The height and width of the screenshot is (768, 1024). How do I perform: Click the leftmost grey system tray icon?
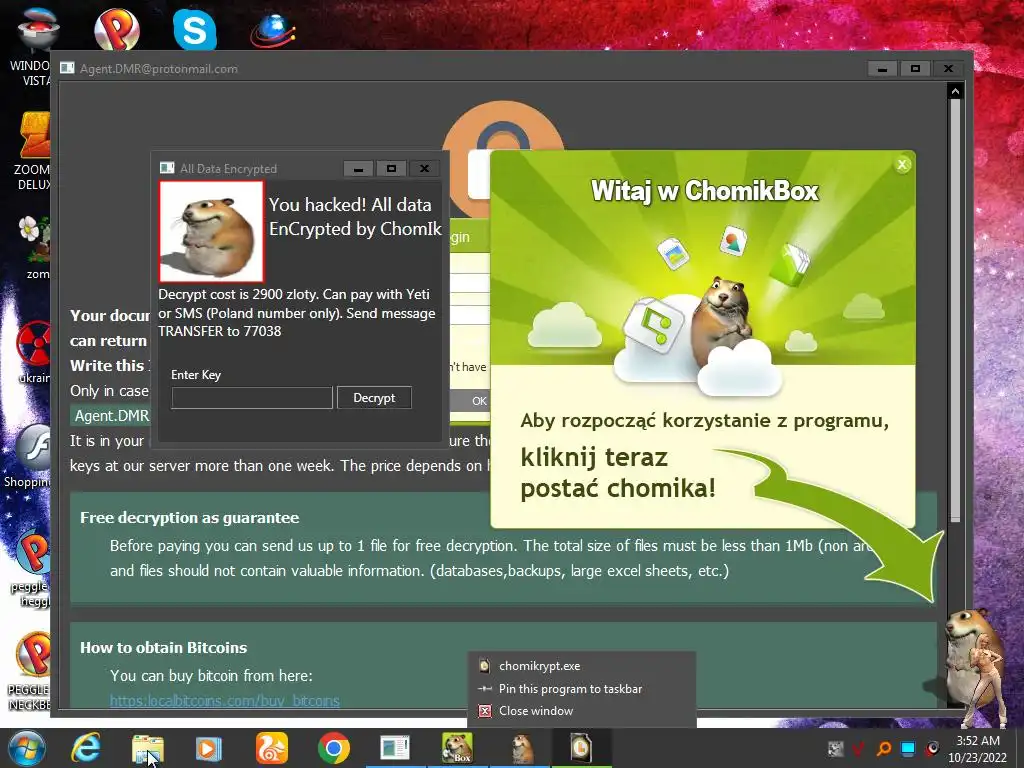click(x=835, y=748)
